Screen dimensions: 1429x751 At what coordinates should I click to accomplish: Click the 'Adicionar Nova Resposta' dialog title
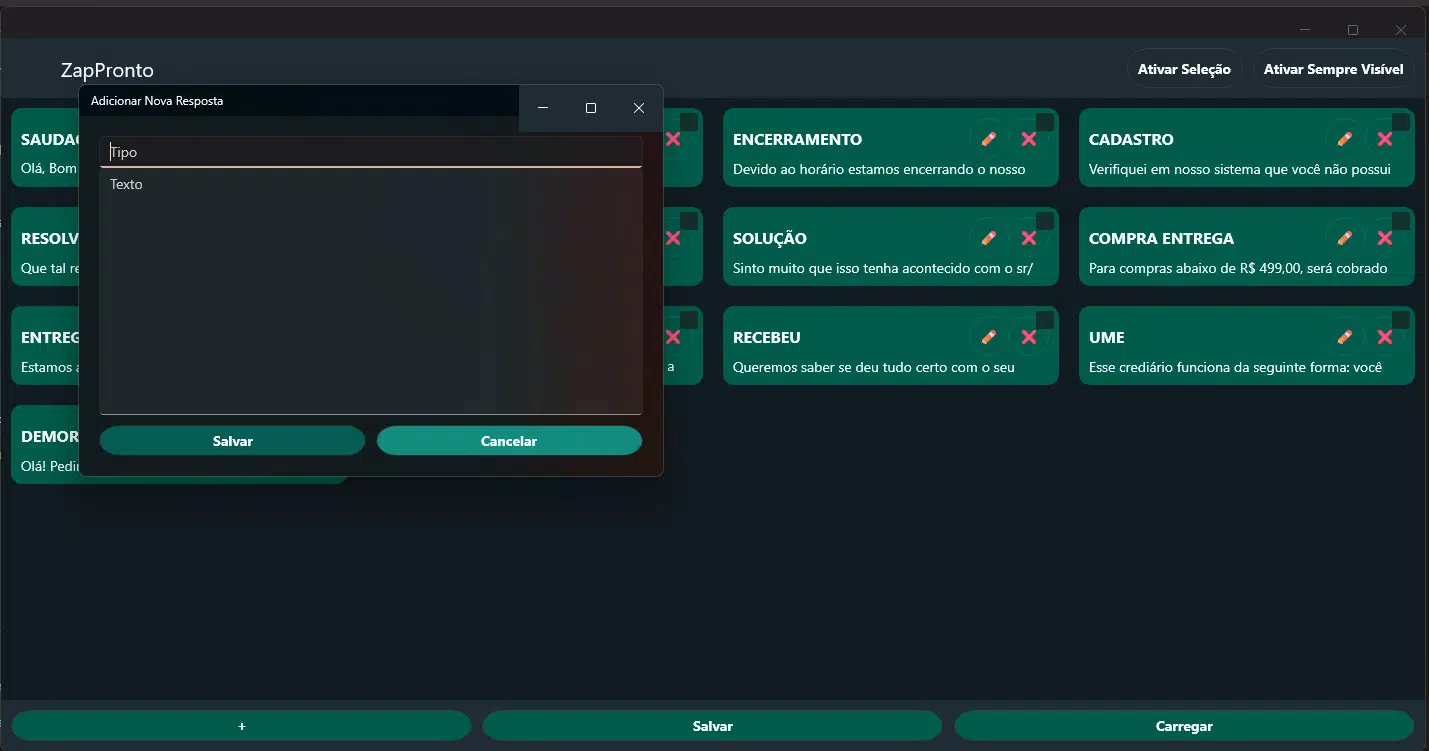coord(157,101)
